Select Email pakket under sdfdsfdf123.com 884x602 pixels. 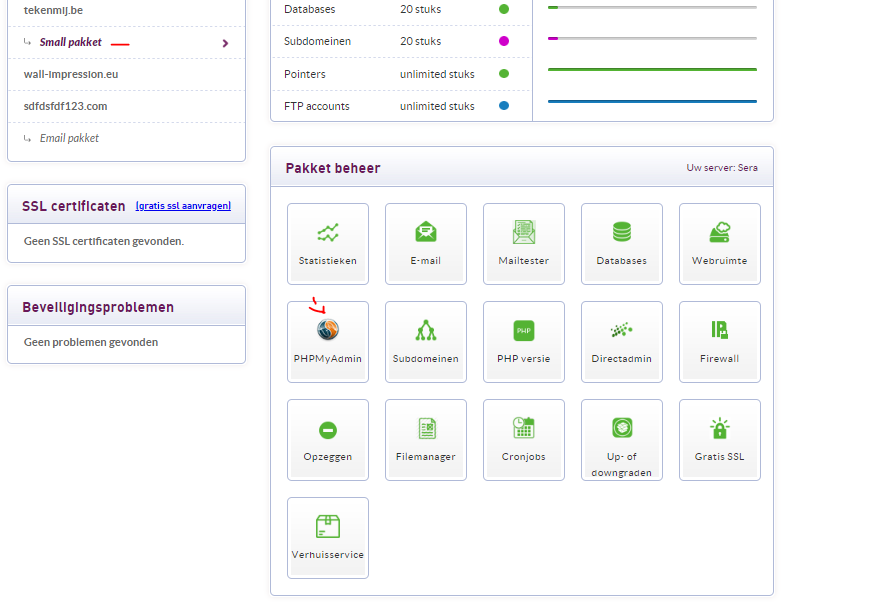click(69, 138)
